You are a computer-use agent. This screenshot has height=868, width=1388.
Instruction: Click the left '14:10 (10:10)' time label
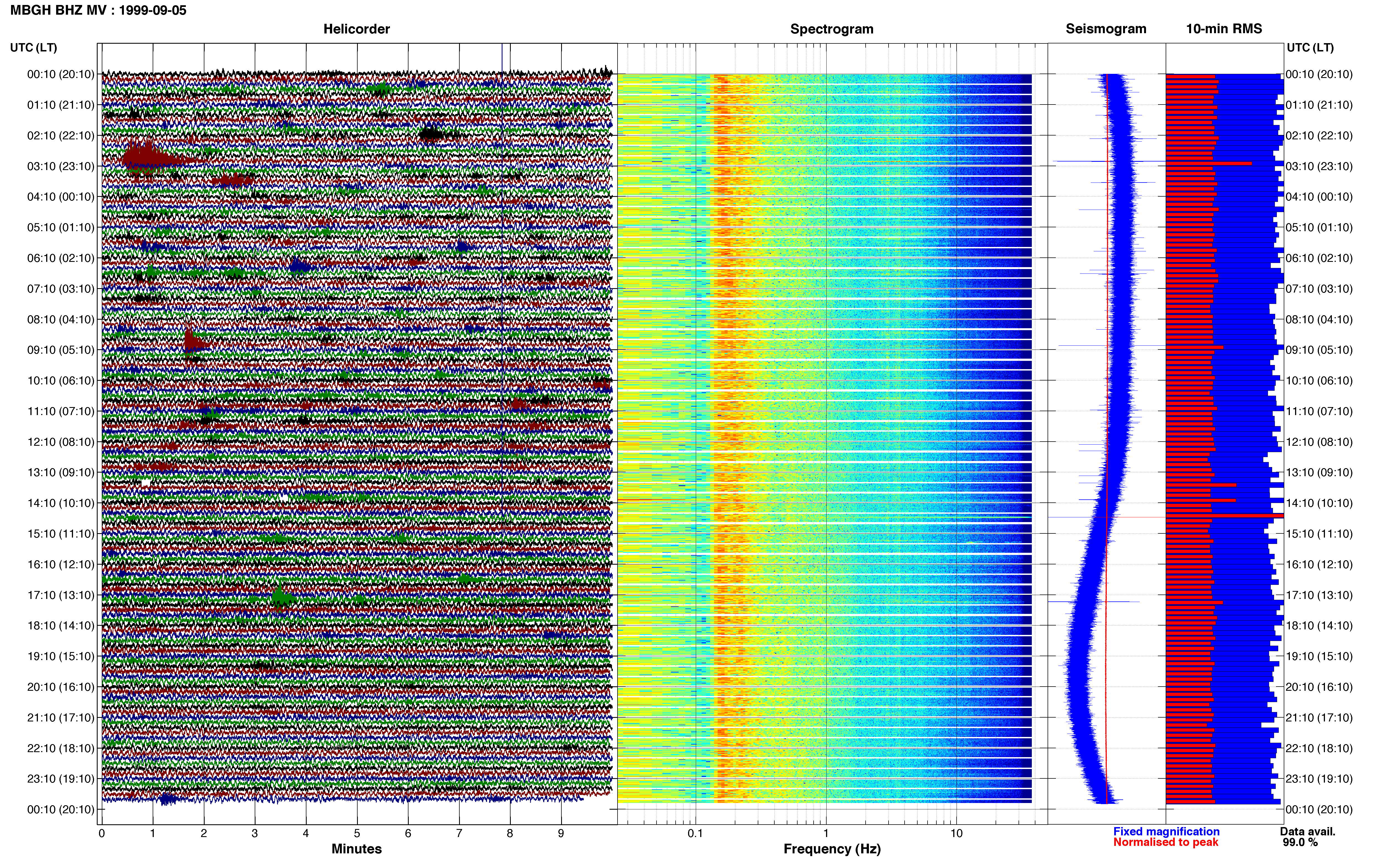pyautogui.click(x=61, y=504)
